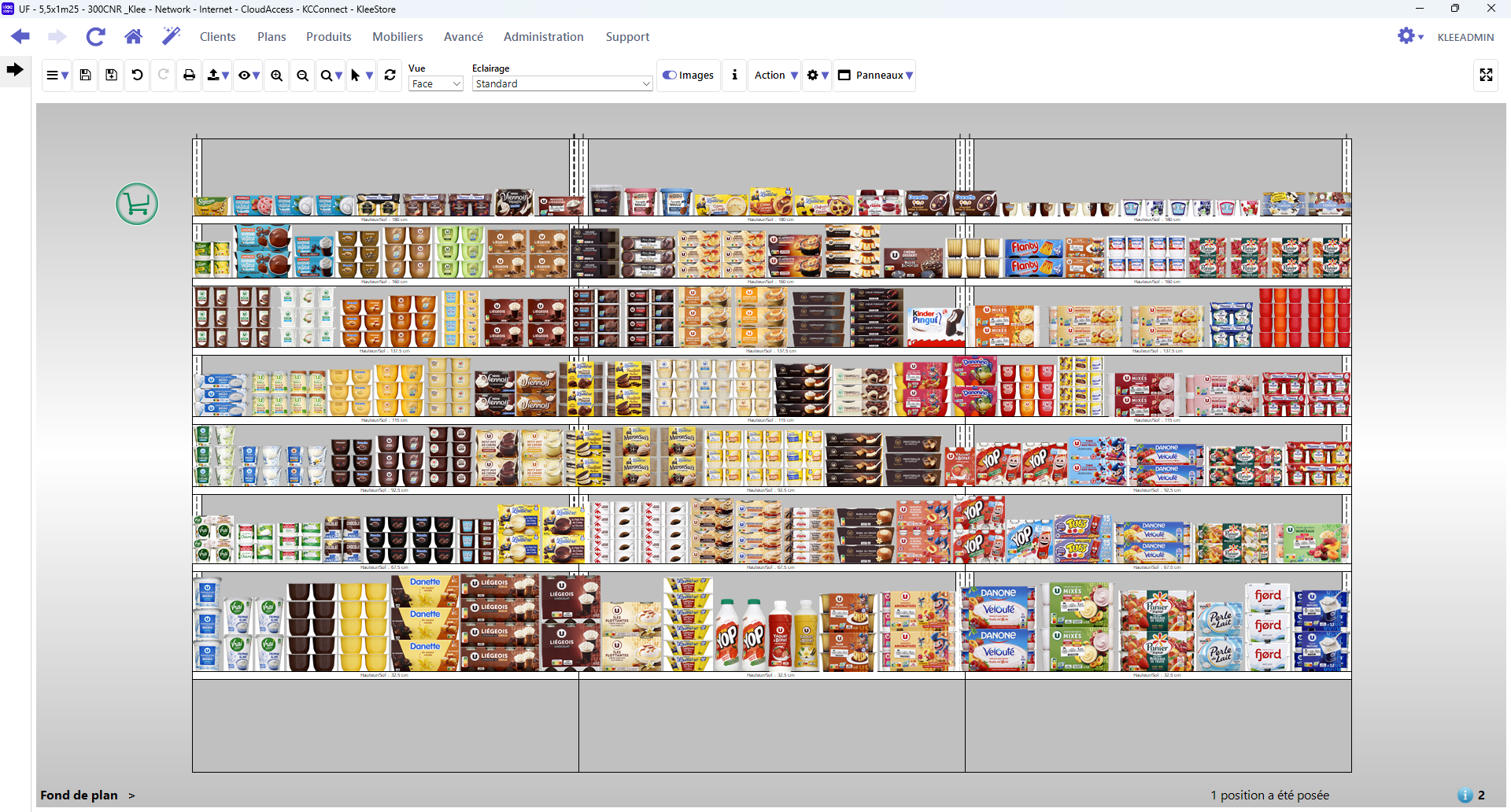Go to home page icon
1511x812 pixels.
[x=133, y=36]
